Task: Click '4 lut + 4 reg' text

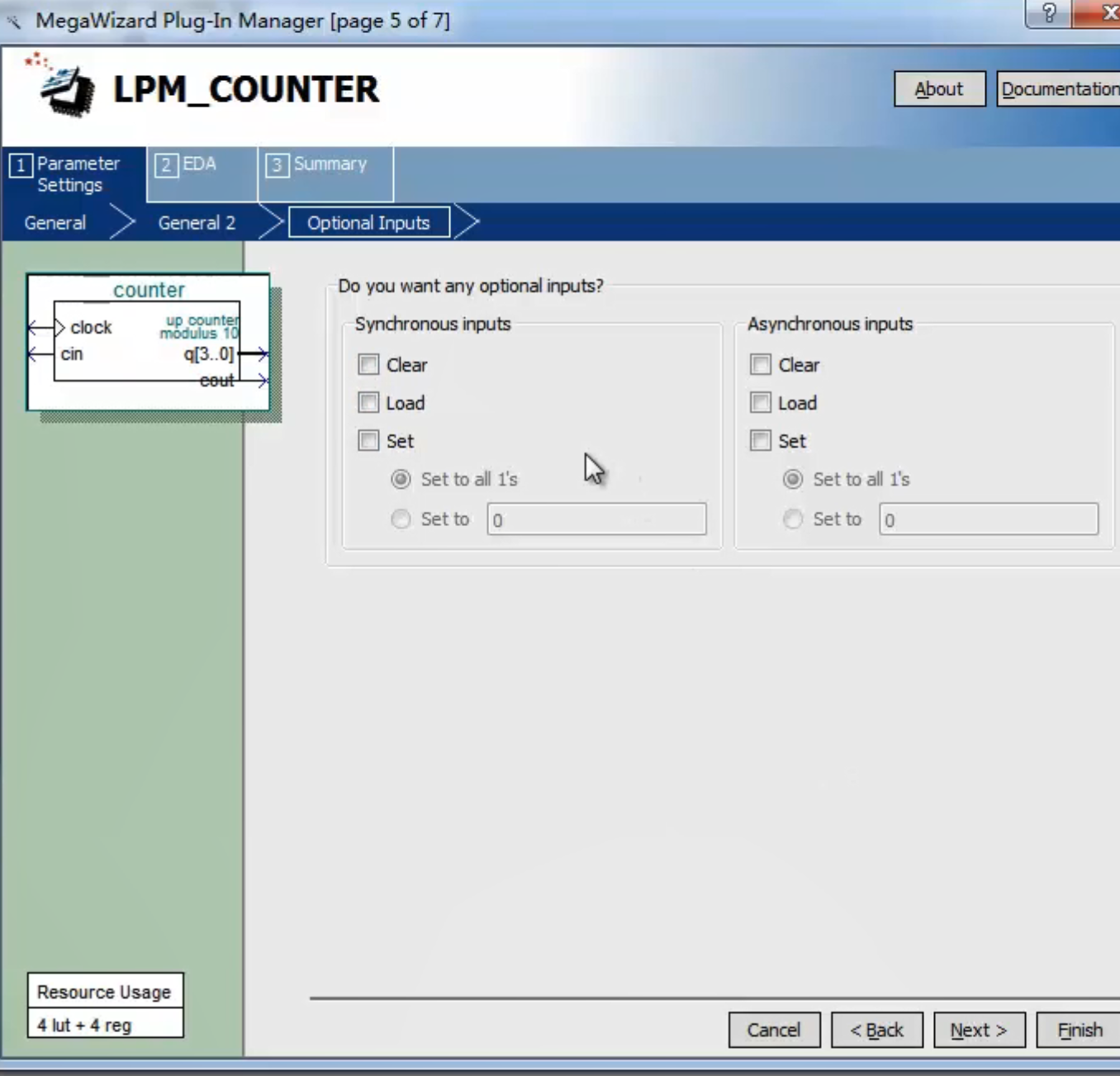Action: (x=84, y=1026)
